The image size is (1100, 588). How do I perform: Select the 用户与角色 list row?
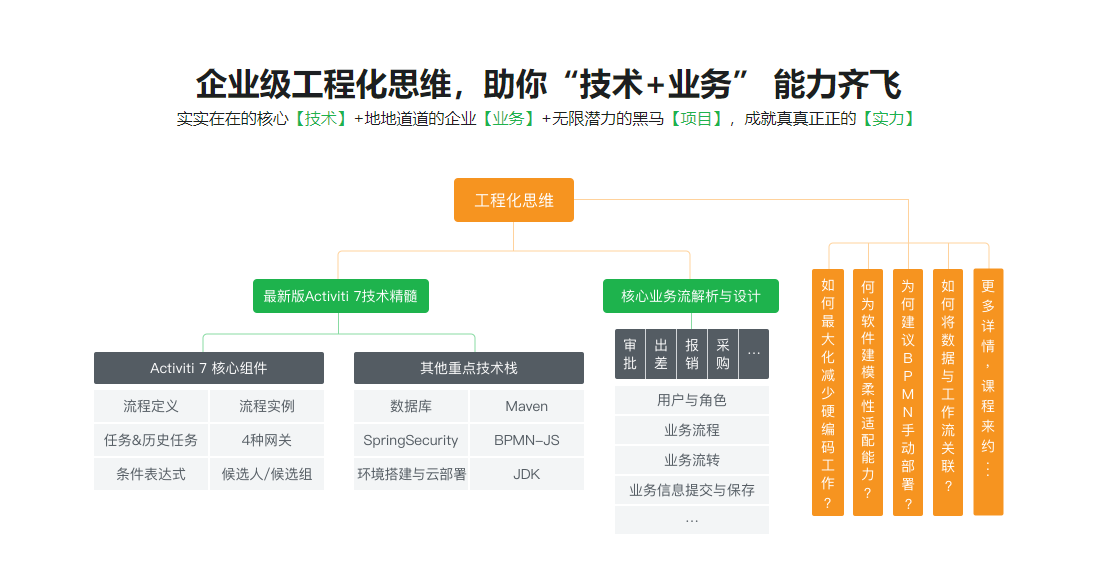point(691,399)
